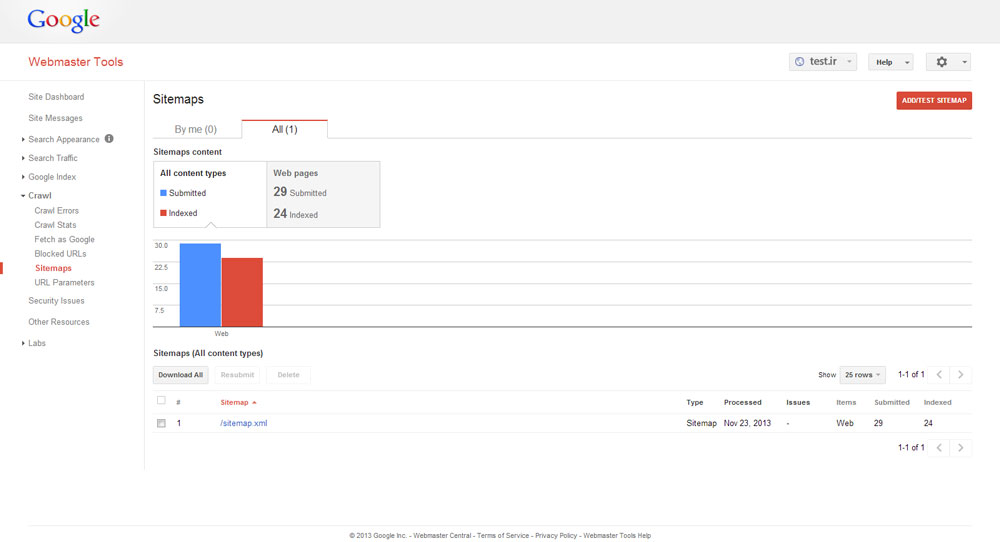This screenshot has height=542, width=1000.
Task: Tick the checkbox for /sitemap.xml row
Action: click(161, 423)
